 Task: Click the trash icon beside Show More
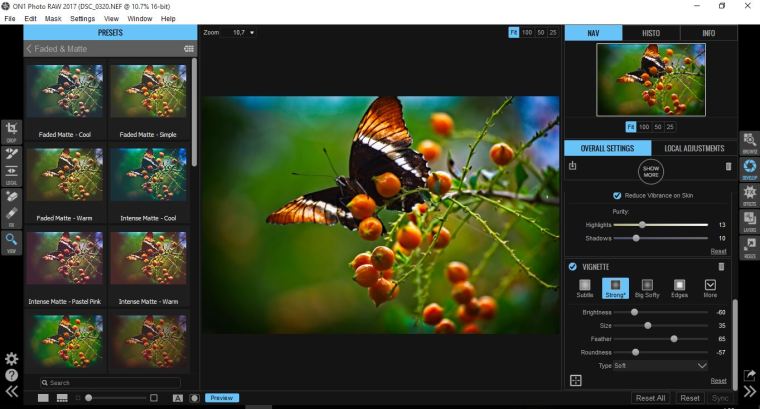(728, 166)
